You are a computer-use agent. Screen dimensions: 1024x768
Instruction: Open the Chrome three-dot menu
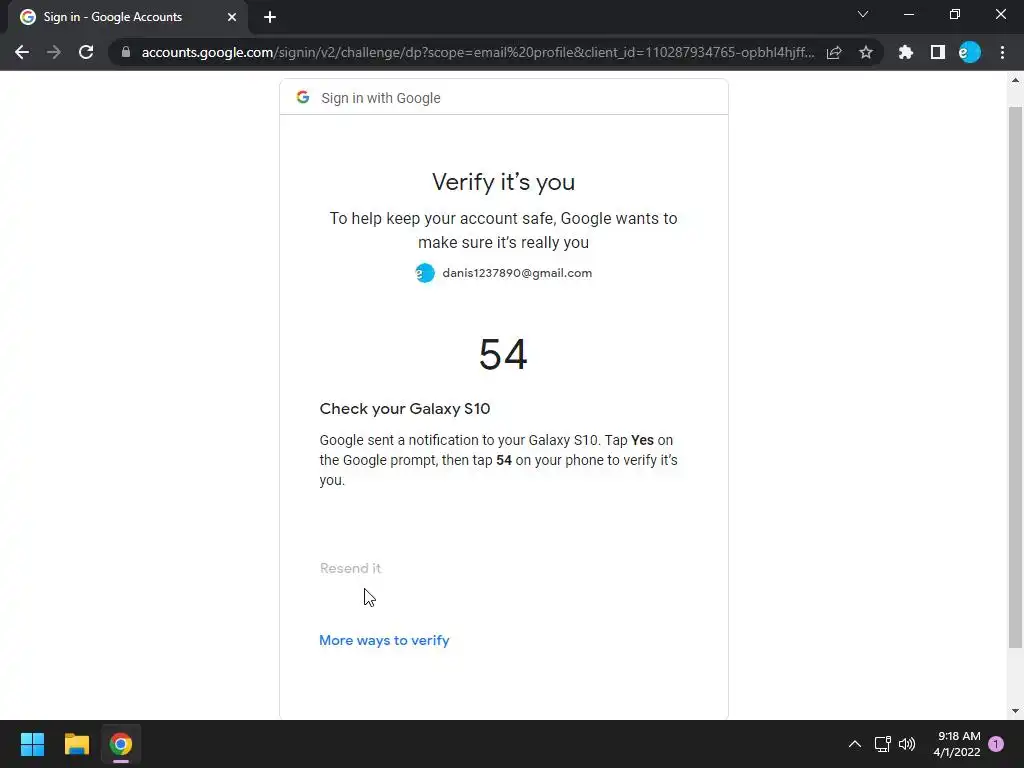1002,52
